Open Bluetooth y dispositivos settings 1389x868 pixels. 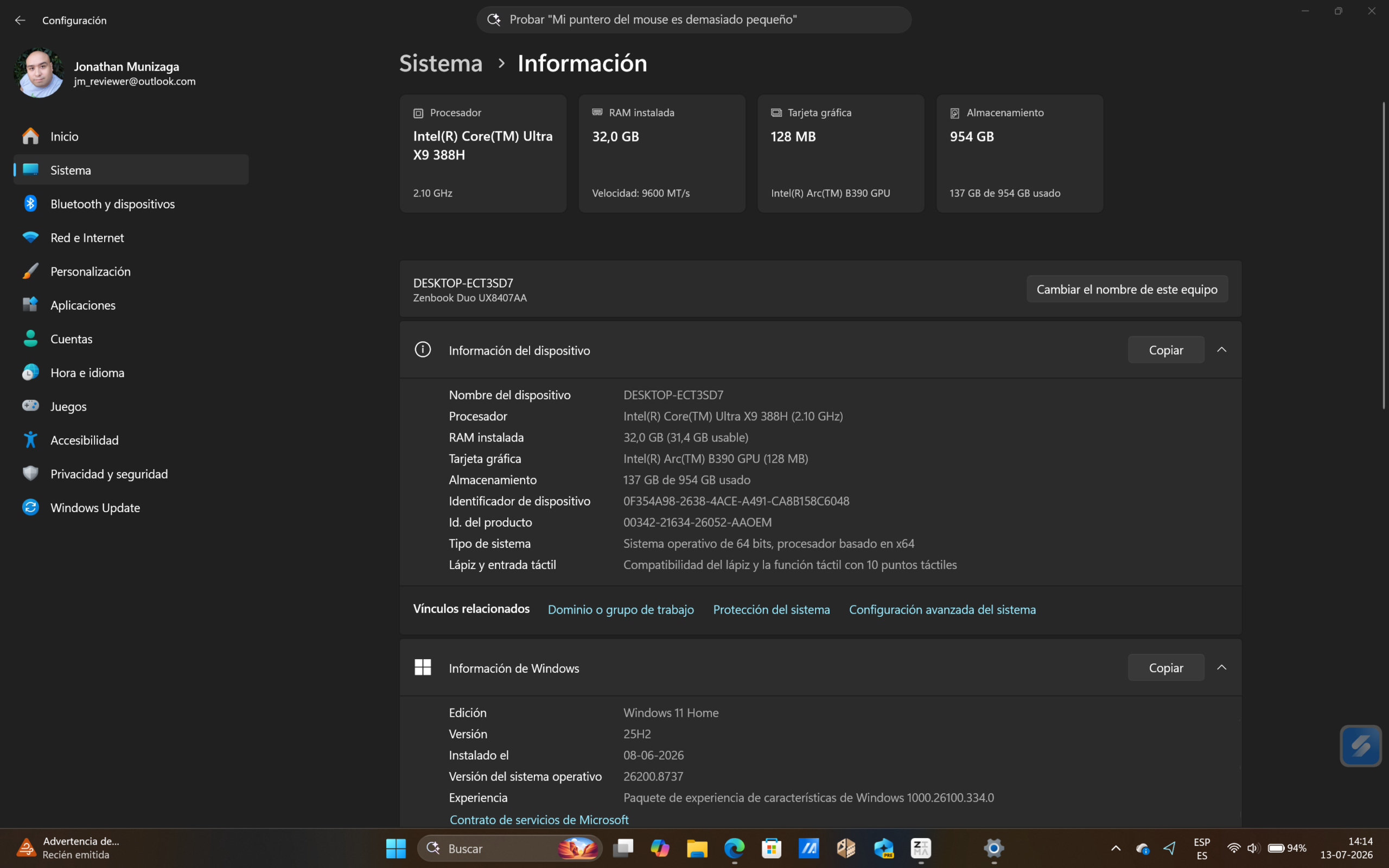(x=131, y=204)
